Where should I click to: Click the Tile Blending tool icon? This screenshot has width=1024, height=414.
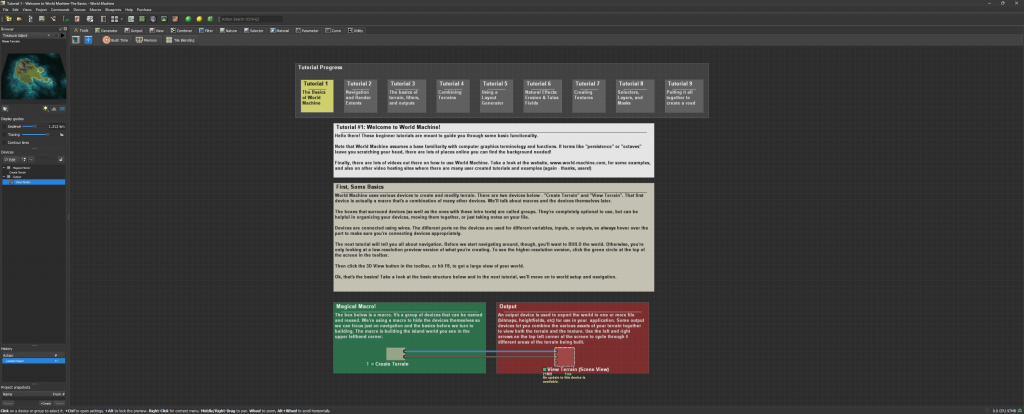[181, 40]
